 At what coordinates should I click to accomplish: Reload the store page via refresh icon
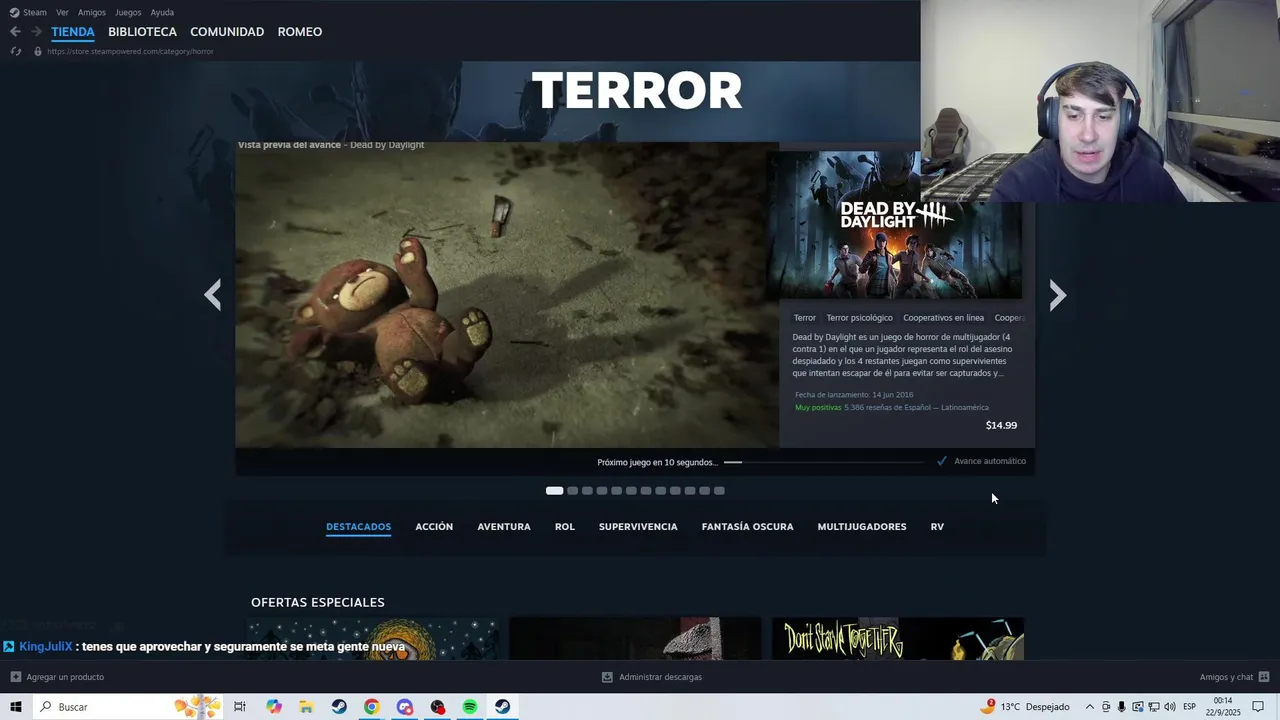pos(16,51)
